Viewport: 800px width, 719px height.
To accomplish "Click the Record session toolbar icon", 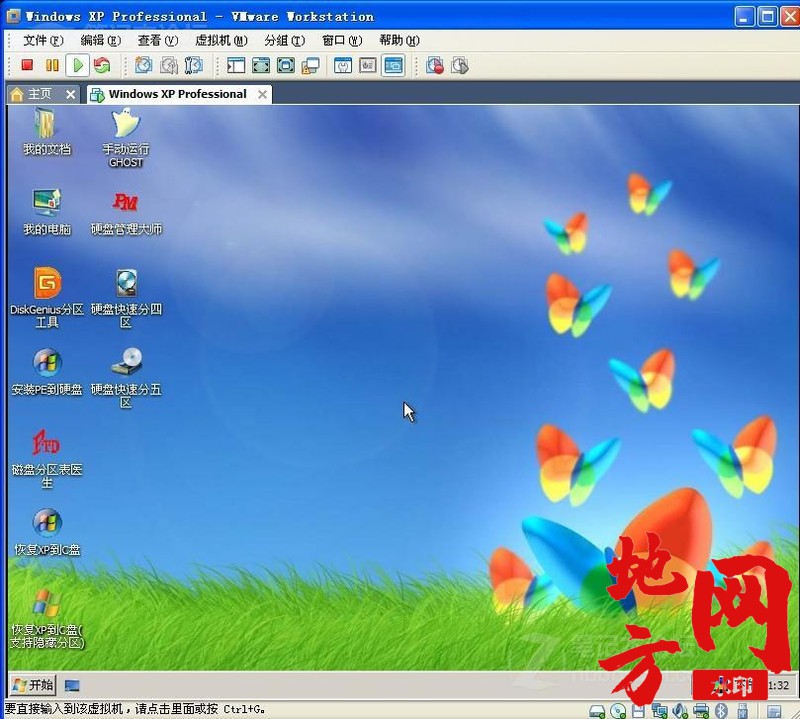I will click(x=435, y=65).
